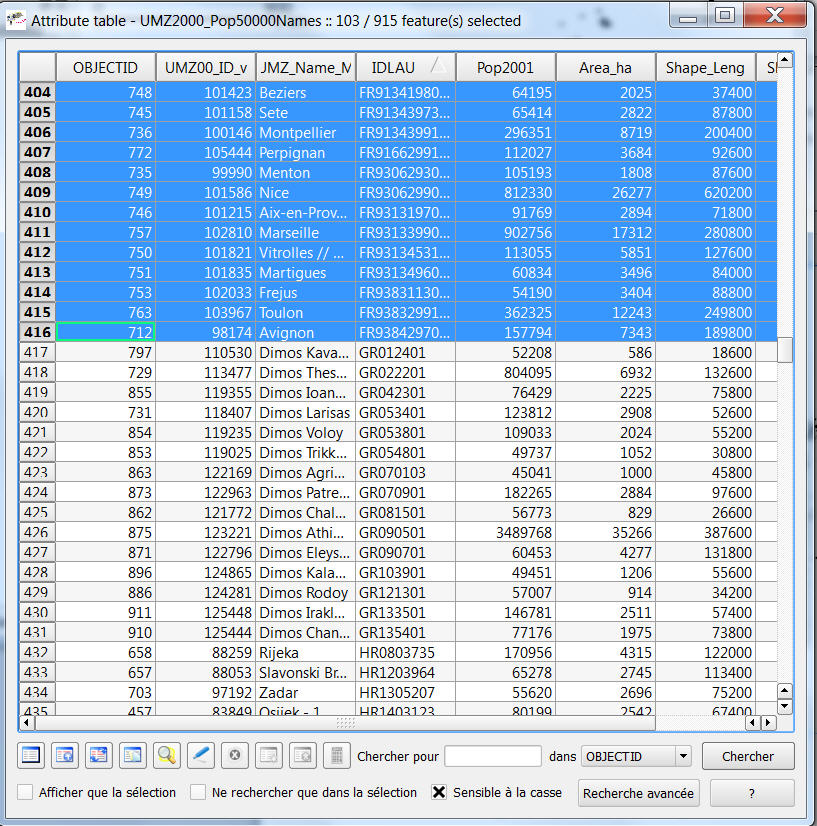The height and width of the screenshot is (826, 817).
Task: Click the Invert selection icon
Action: [x=99, y=756]
